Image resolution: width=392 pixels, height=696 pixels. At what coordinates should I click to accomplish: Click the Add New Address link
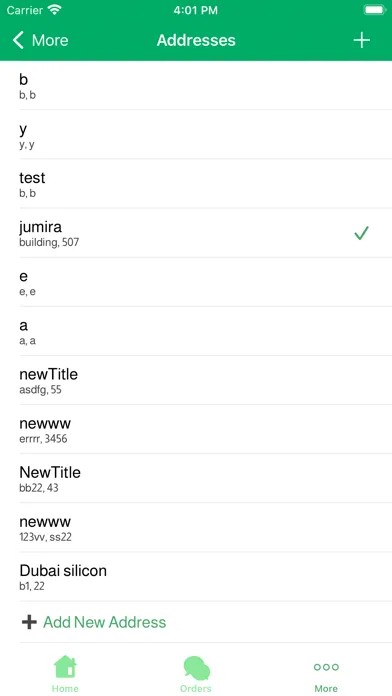click(104, 622)
